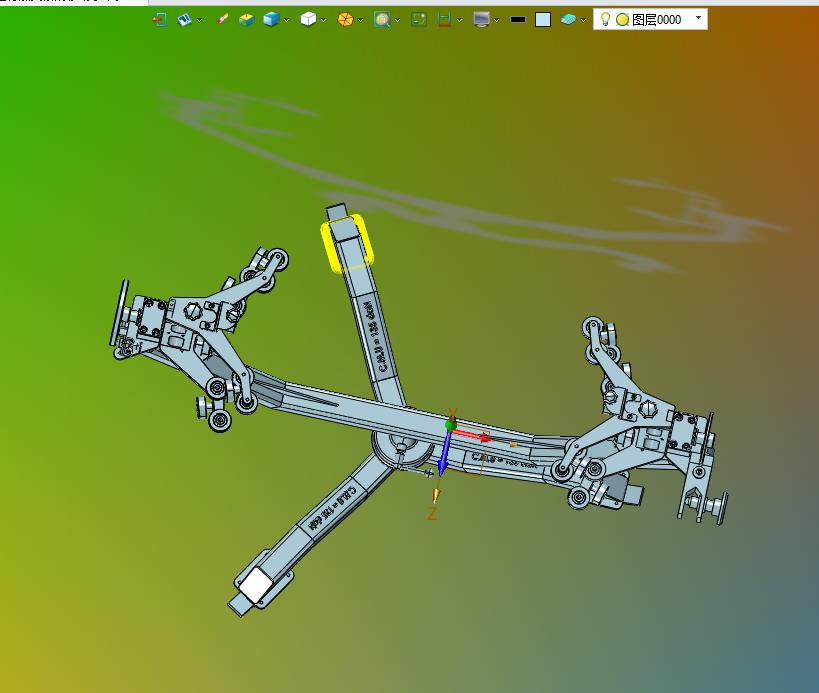The height and width of the screenshot is (693, 819).
Task: Toggle the light bulb layer visibility icon
Action: (605, 19)
